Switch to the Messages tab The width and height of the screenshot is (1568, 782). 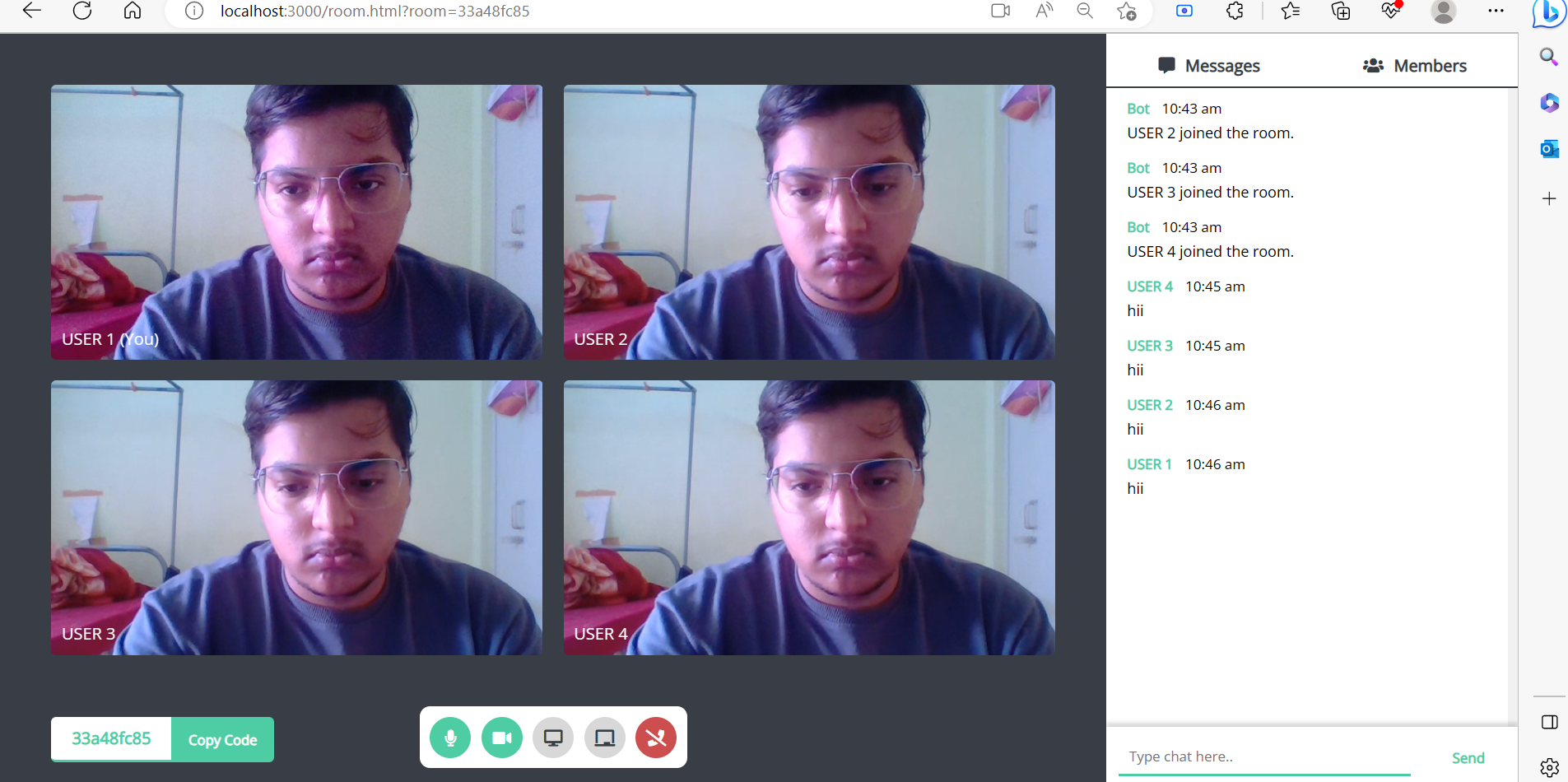[x=1209, y=66]
